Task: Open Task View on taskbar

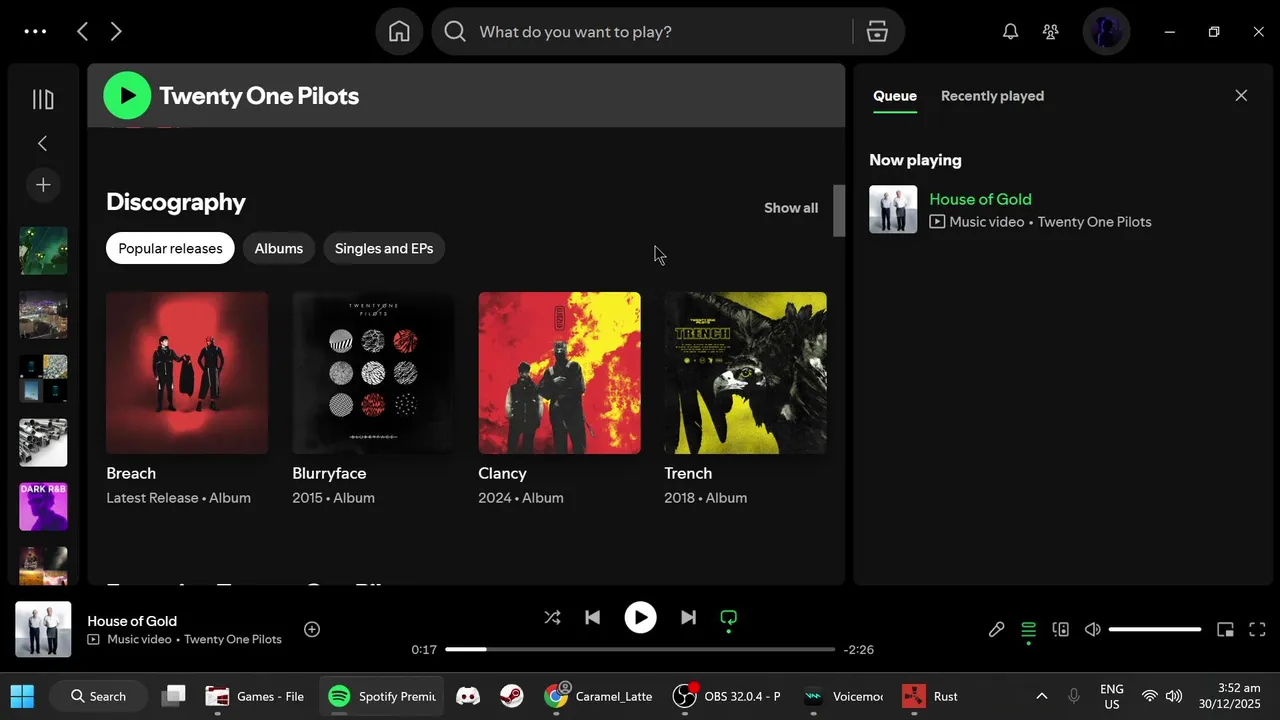Action: [174, 696]
